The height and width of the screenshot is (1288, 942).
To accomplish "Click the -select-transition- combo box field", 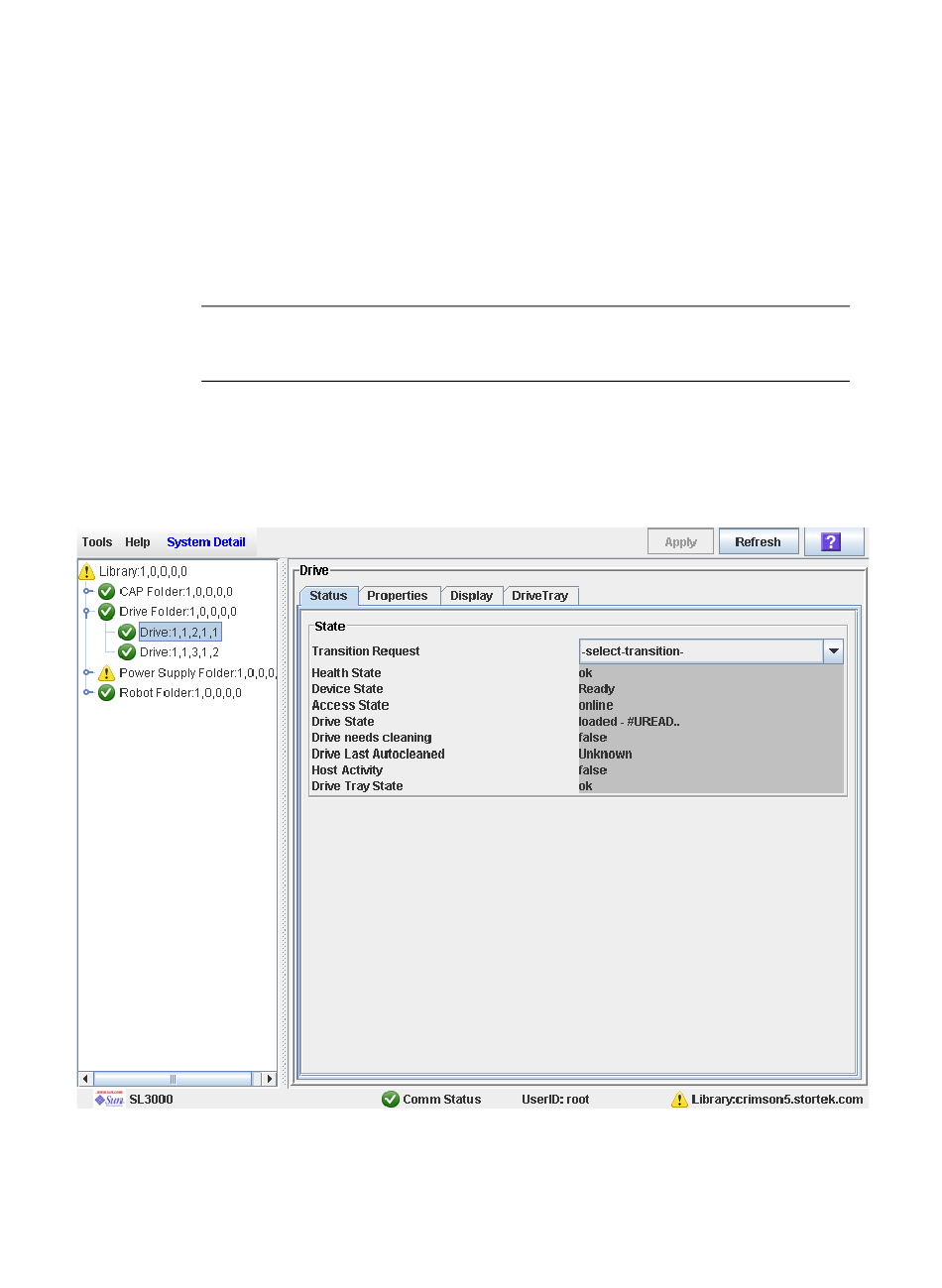I will (702, 651).
